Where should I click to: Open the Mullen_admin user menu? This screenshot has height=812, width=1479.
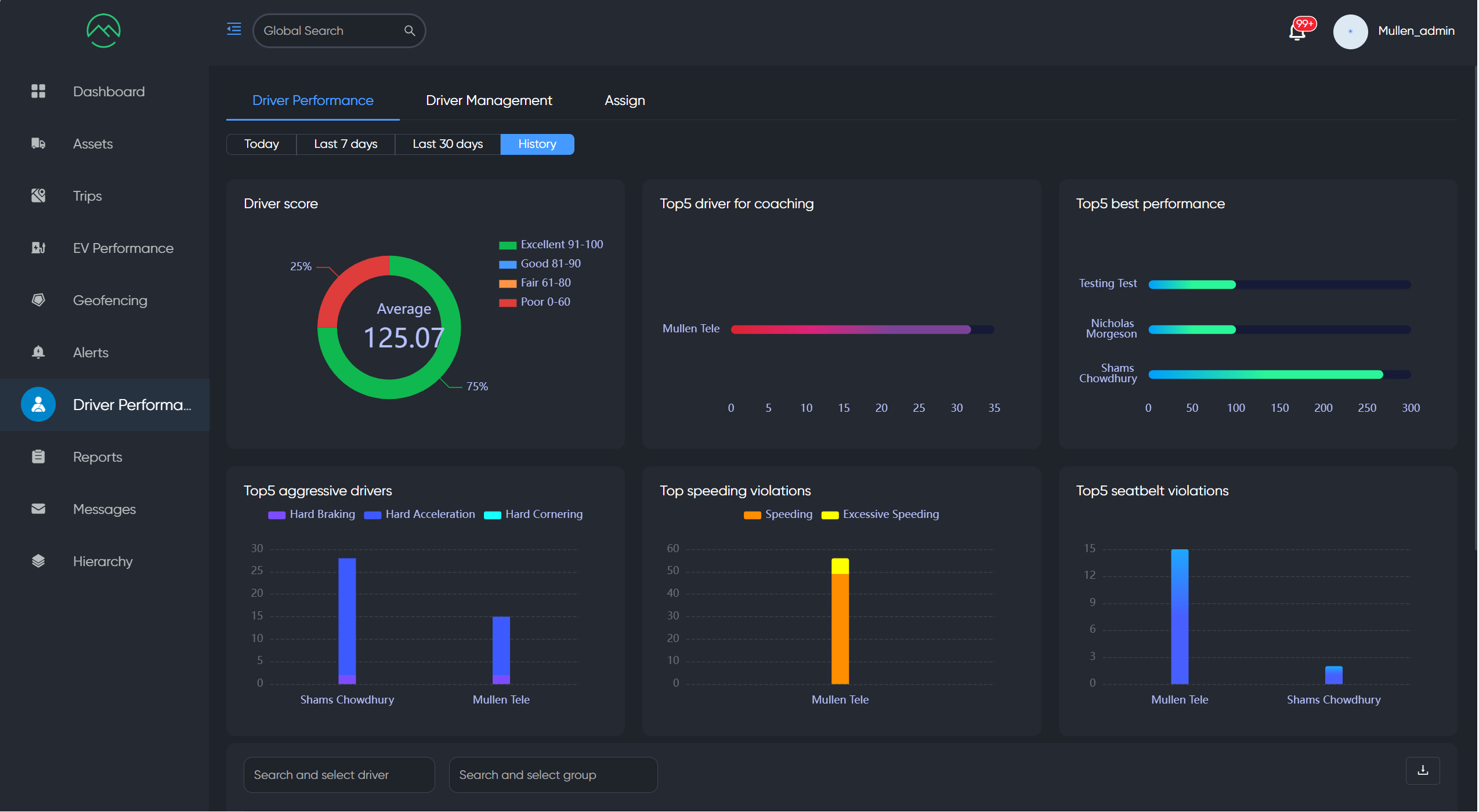click(x=1415, y=31)
